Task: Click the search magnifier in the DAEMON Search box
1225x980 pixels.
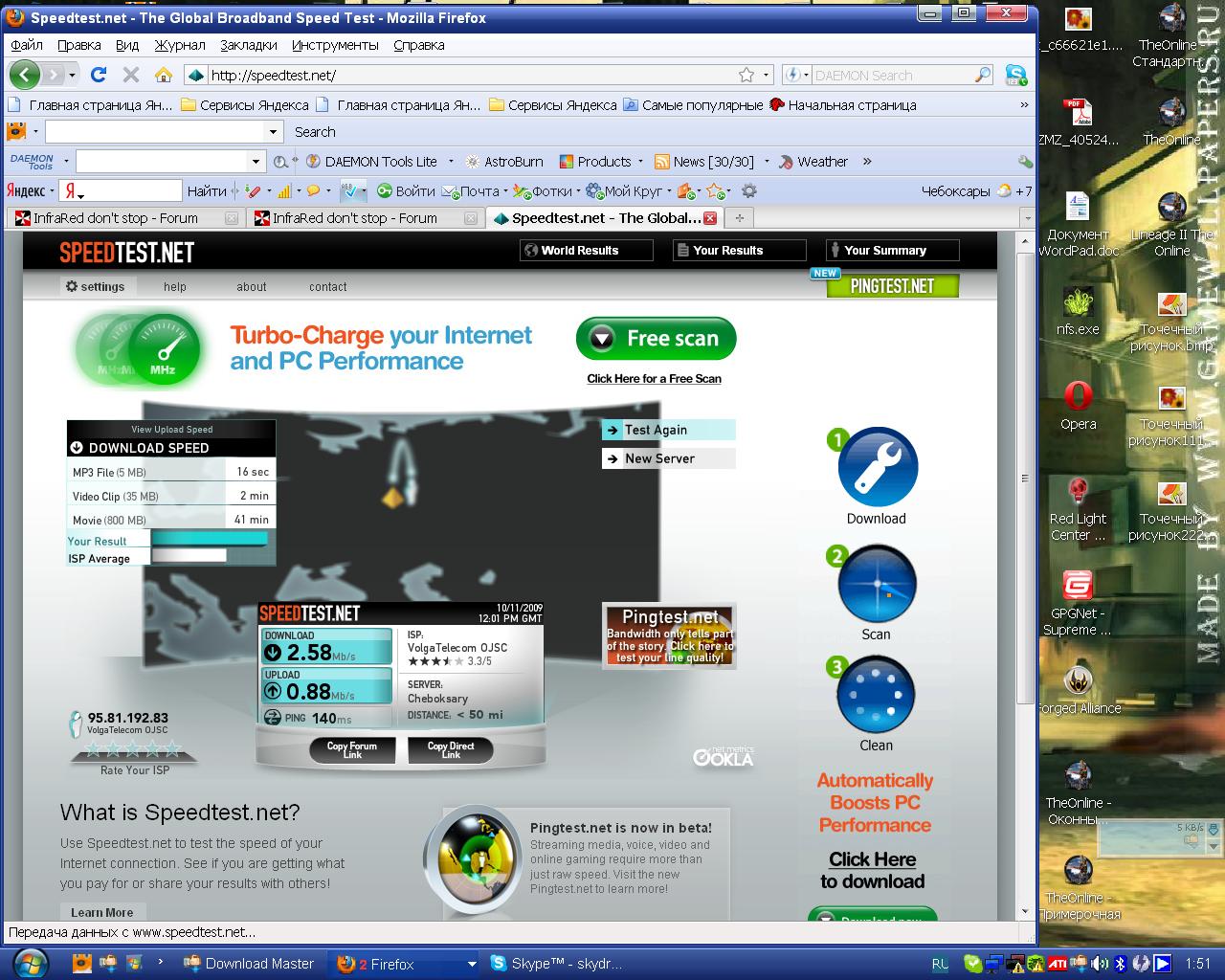Action: click(983, 75)
